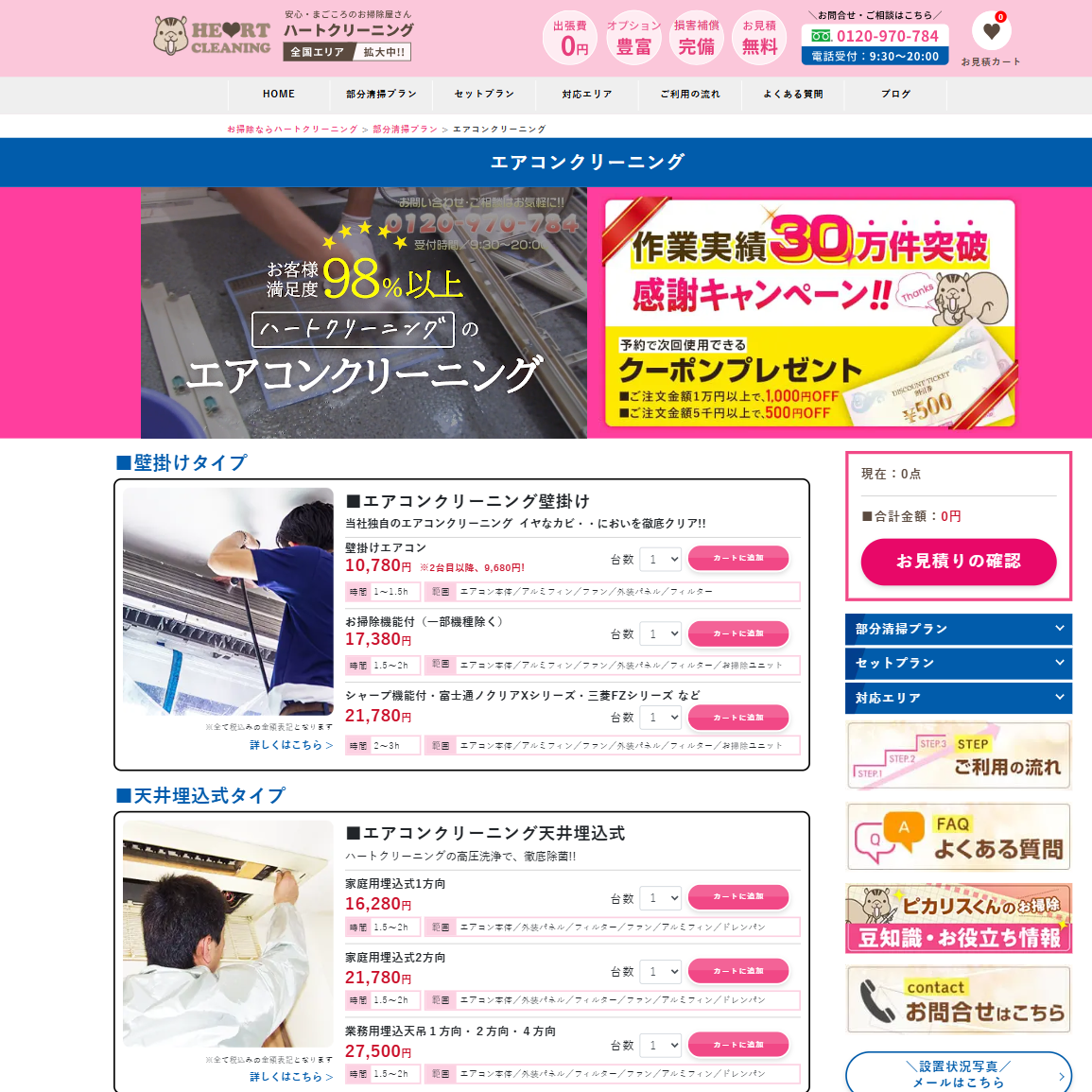The height and width of the screenshot is (1092, 1092).
Task: Click the 損害補償完備 circle badge
Action: pyautogui.click(x=697, y=39)
